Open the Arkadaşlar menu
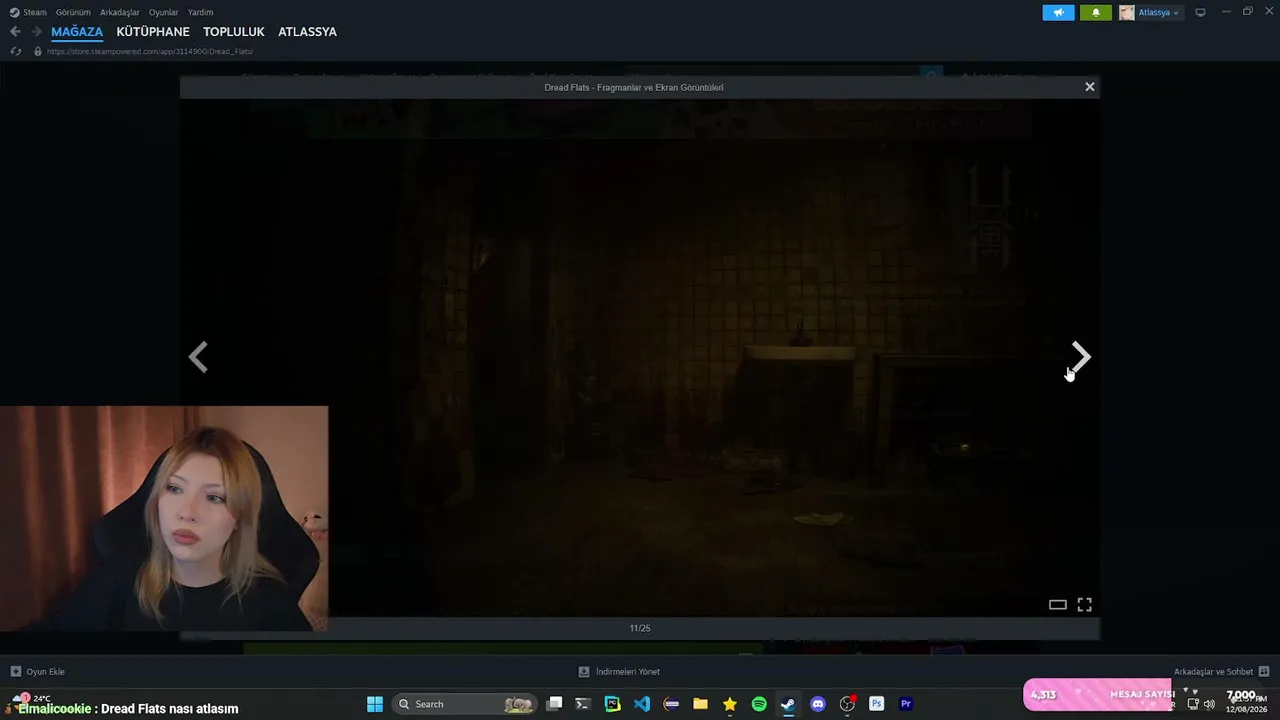Screen dimensions: 1280x720 (120, 12)
